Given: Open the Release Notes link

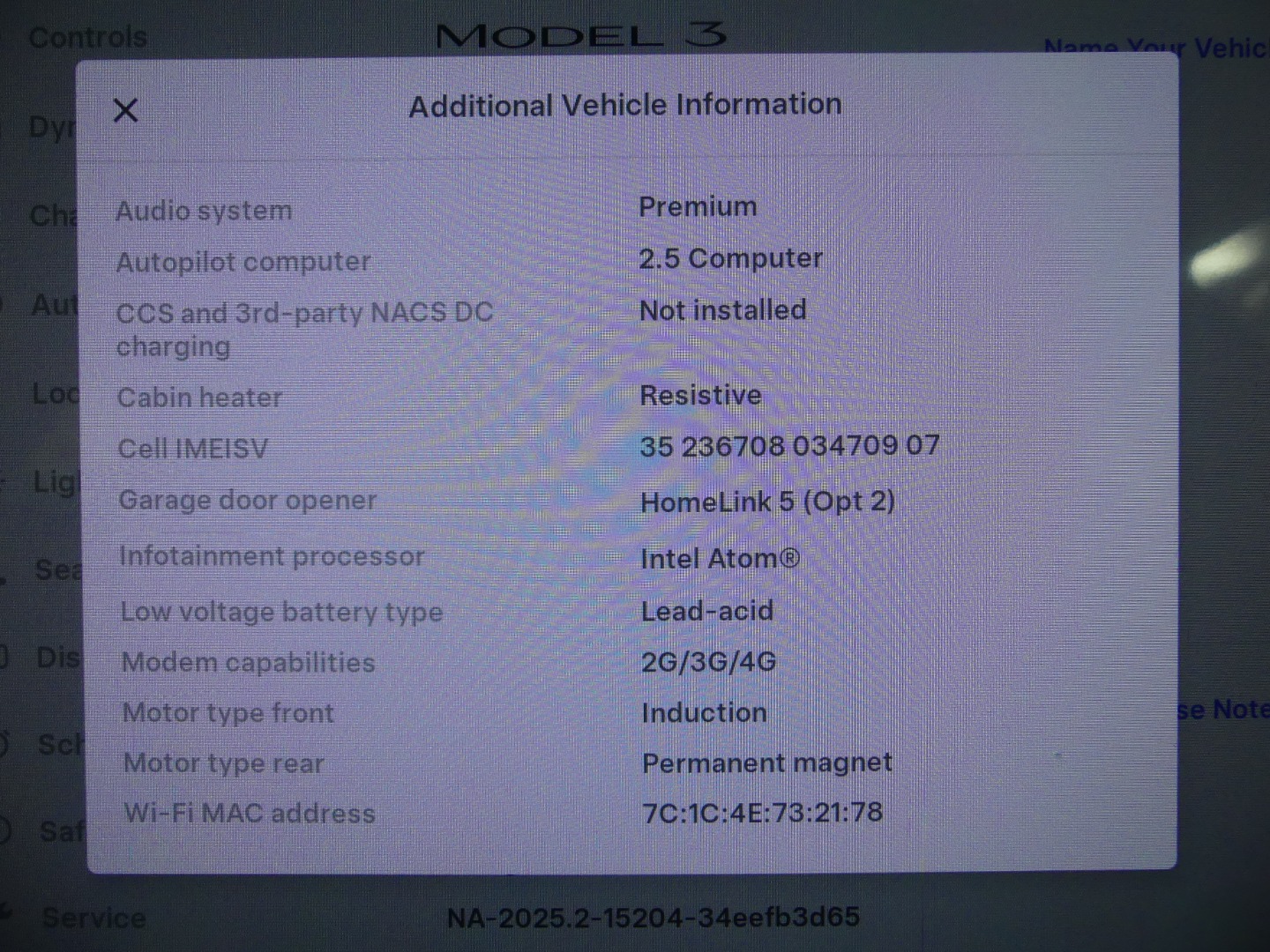Looking at the screenshot, I should point(1223,710).
